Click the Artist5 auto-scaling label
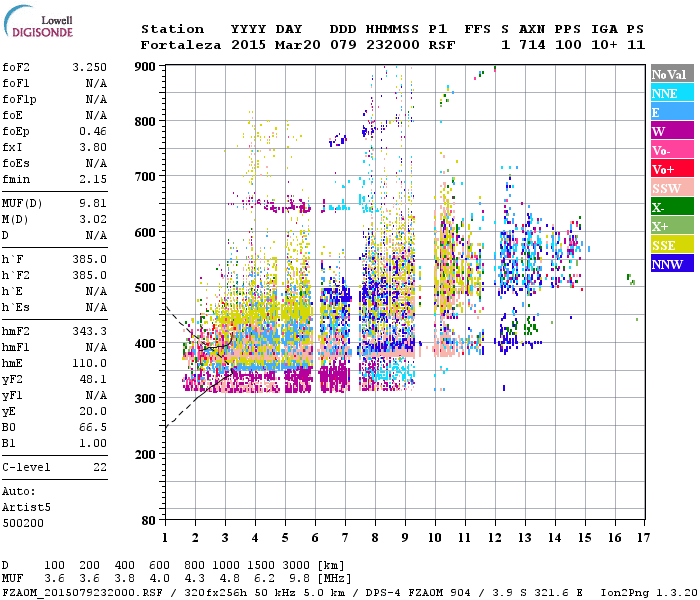 tap(26, 508)
